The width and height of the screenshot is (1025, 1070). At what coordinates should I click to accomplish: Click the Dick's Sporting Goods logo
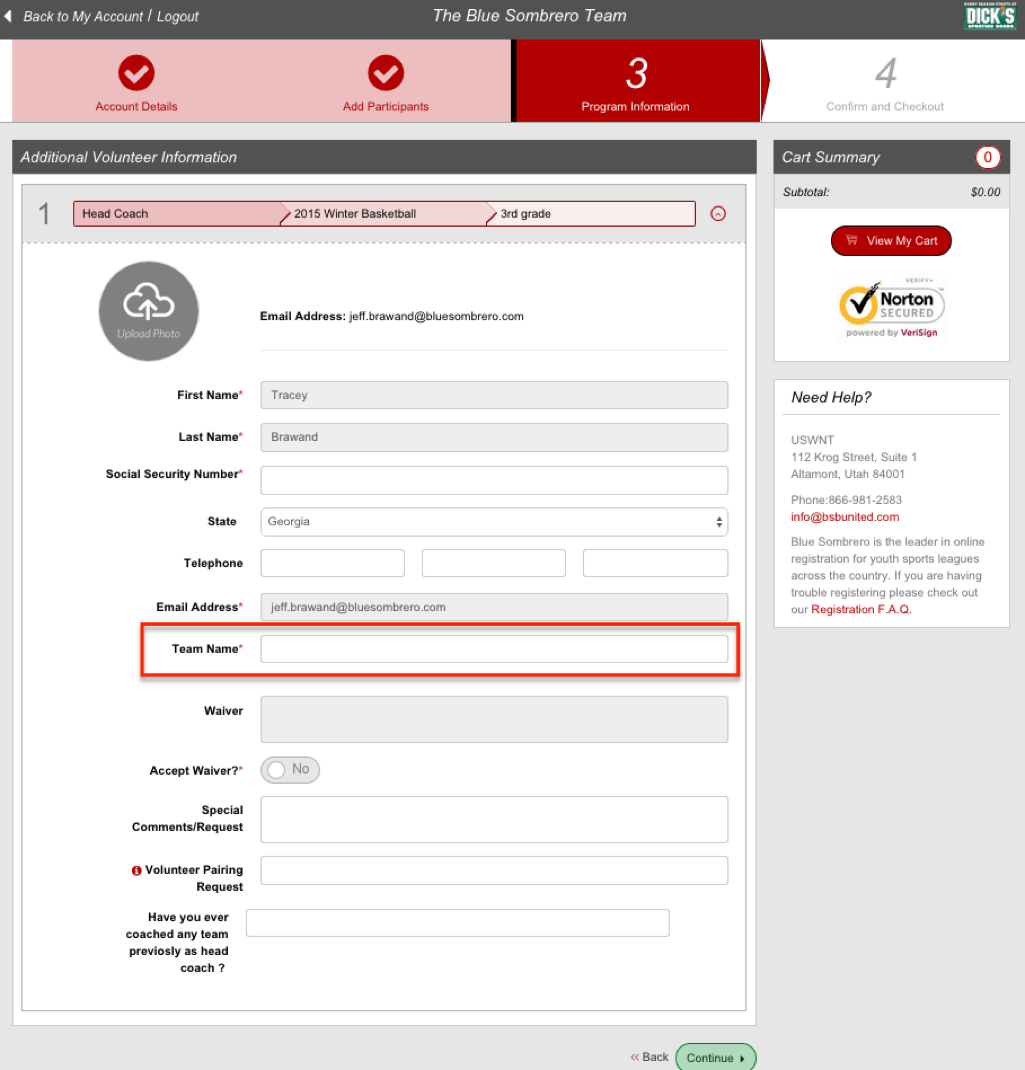coord(989,17)
